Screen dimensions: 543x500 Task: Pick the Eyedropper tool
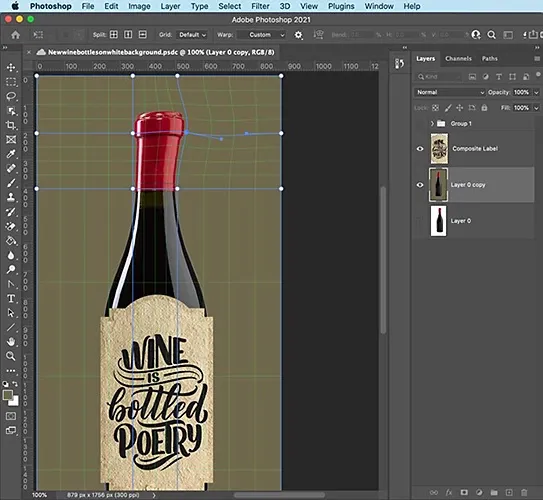point(11,154)
